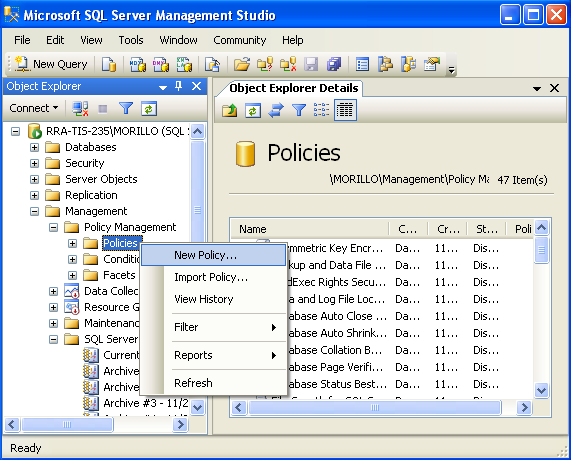Click Analysis Services XMLA Query icon
Viewport: 571px width, 460px height.
pos(184,64)
